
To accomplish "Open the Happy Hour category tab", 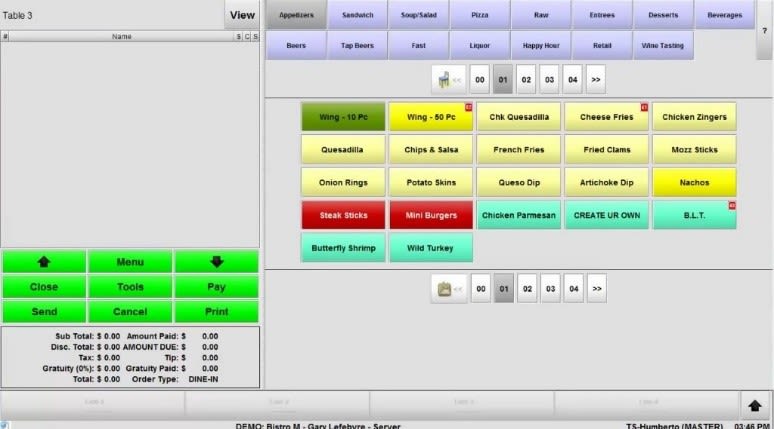I will (541, 45).
